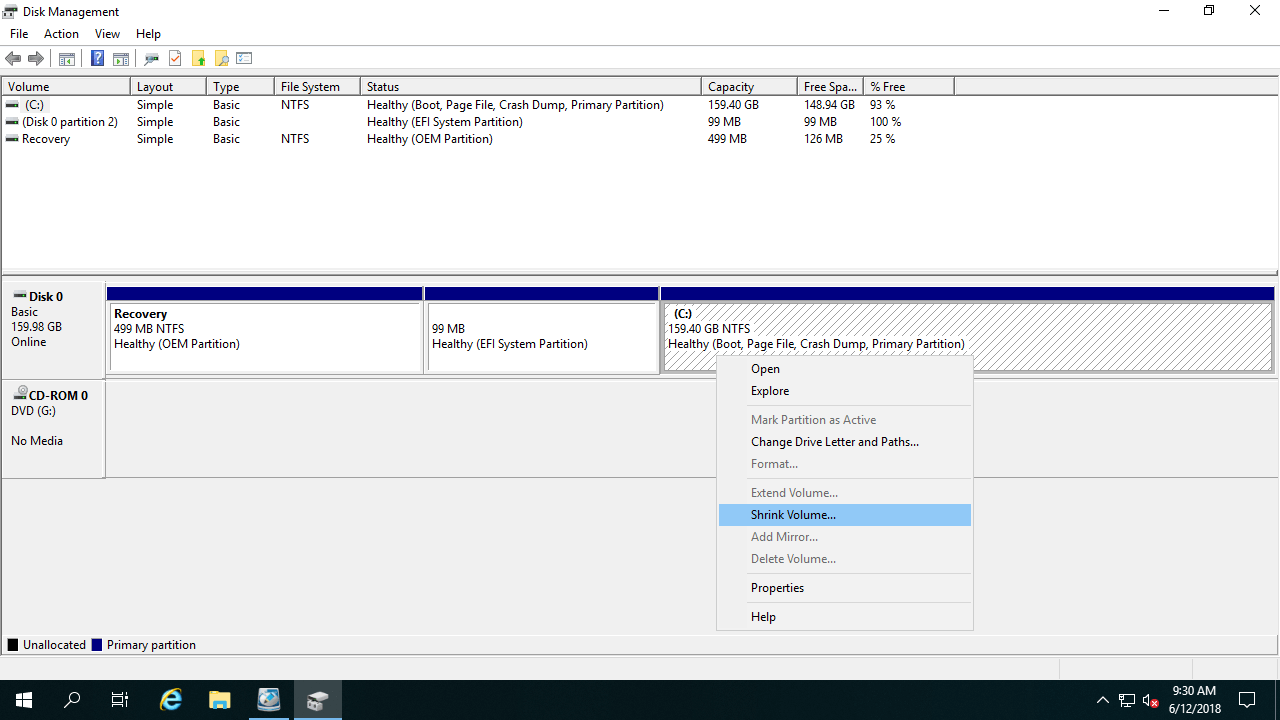This screenshot has width=1280, height=720.
Task: Click the Back navigation arrow toolbar icon
Action: click(13, 58)
